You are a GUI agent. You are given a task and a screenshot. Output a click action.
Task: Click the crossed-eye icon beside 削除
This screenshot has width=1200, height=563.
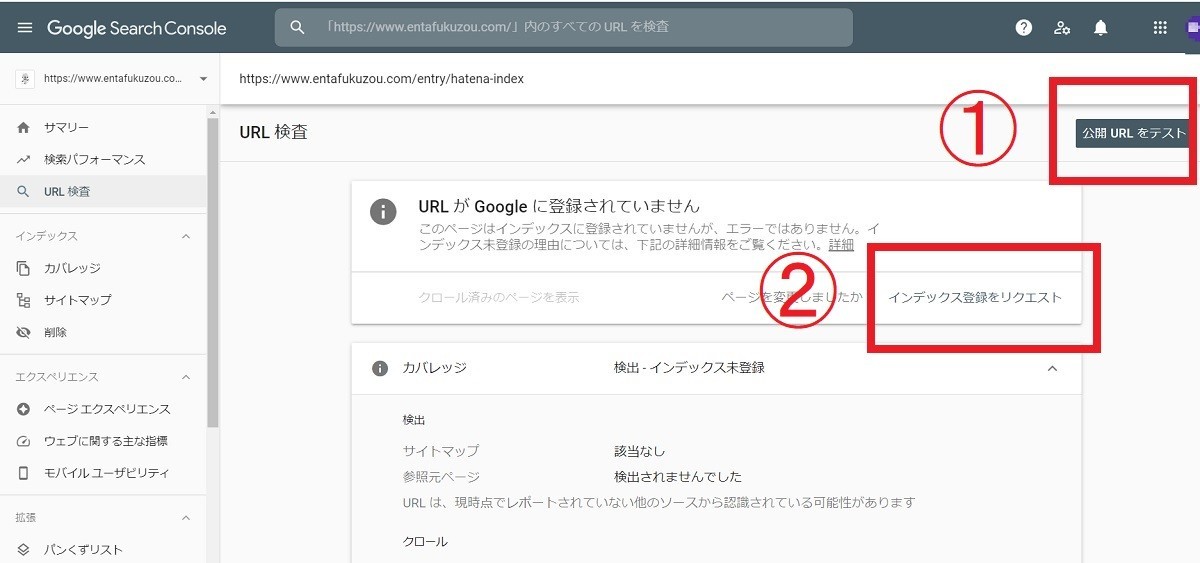point(24,332)
